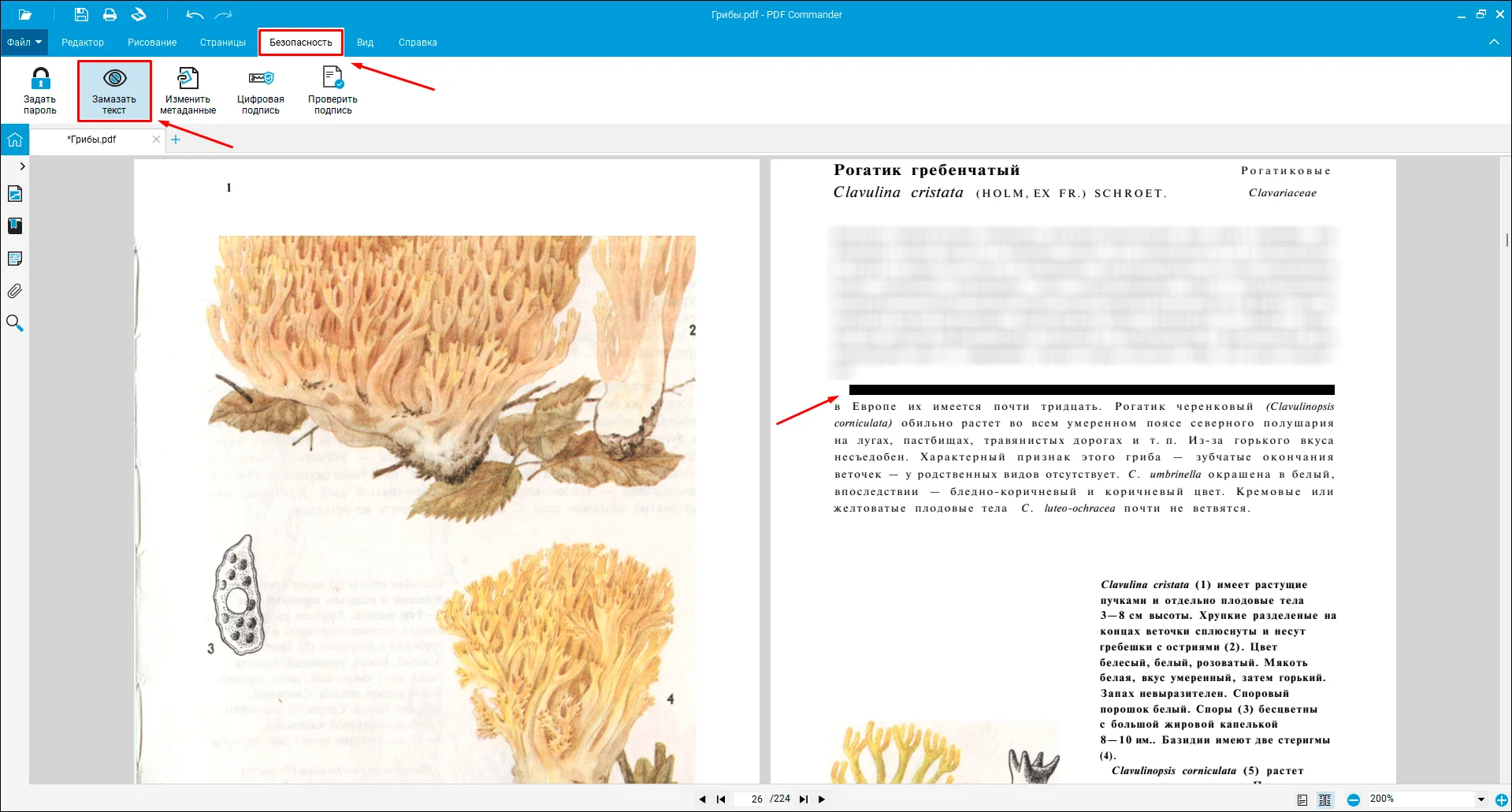Go to home screen via house icon
1512x812 pixels.
pos(15,140)
